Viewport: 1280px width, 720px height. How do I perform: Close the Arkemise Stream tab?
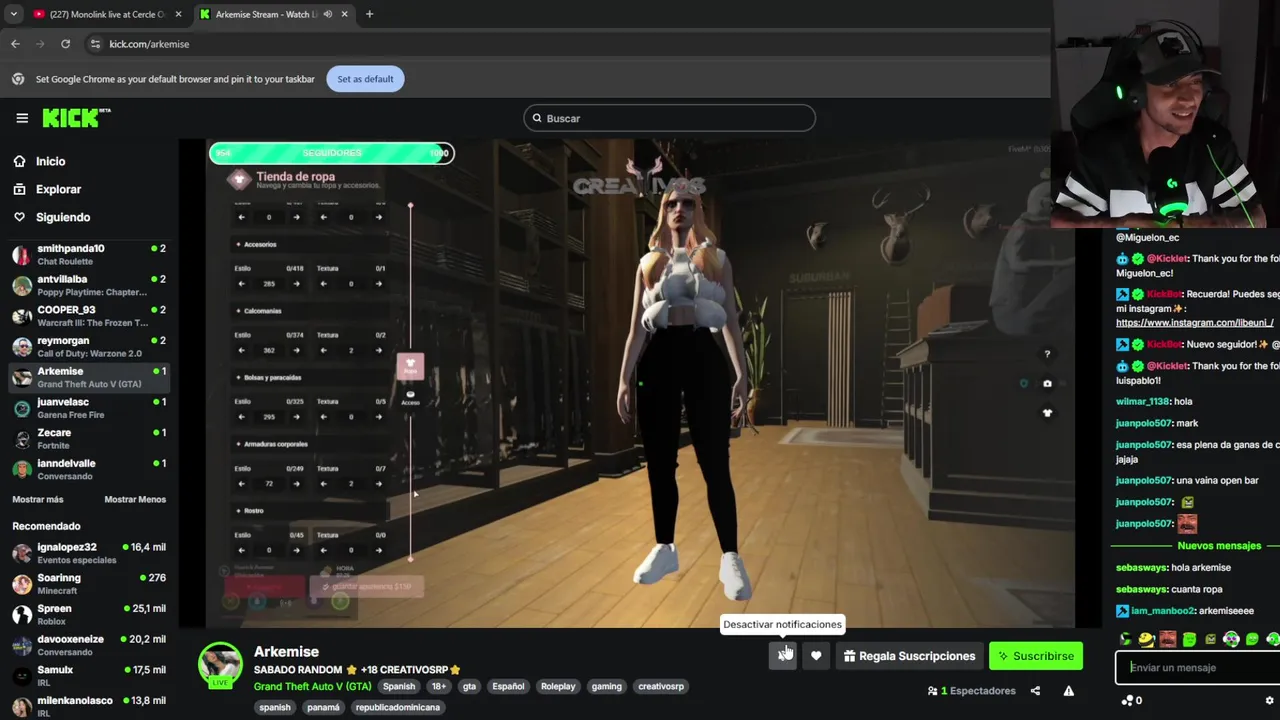pyautogui.click(x=345, y=14)
